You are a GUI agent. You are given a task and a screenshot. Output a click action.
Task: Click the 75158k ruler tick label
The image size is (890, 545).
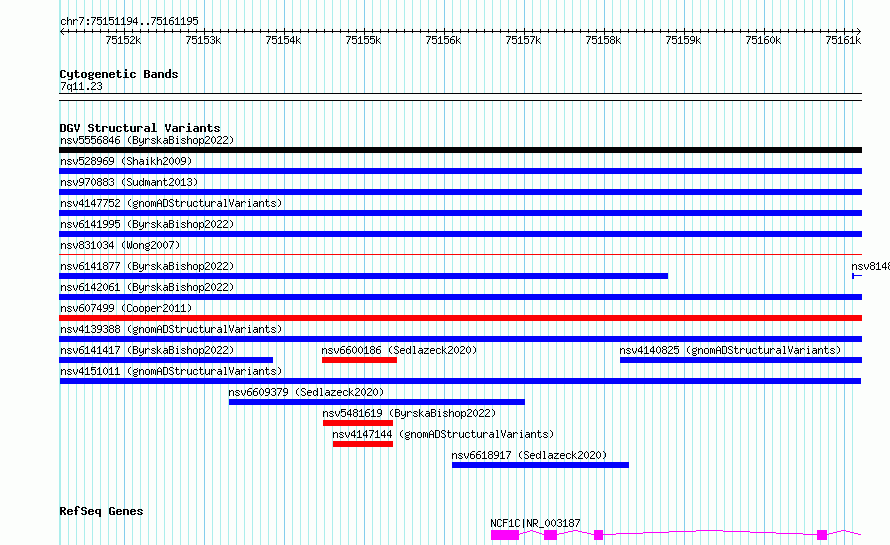pyautogui.click(x=603, y=40)
